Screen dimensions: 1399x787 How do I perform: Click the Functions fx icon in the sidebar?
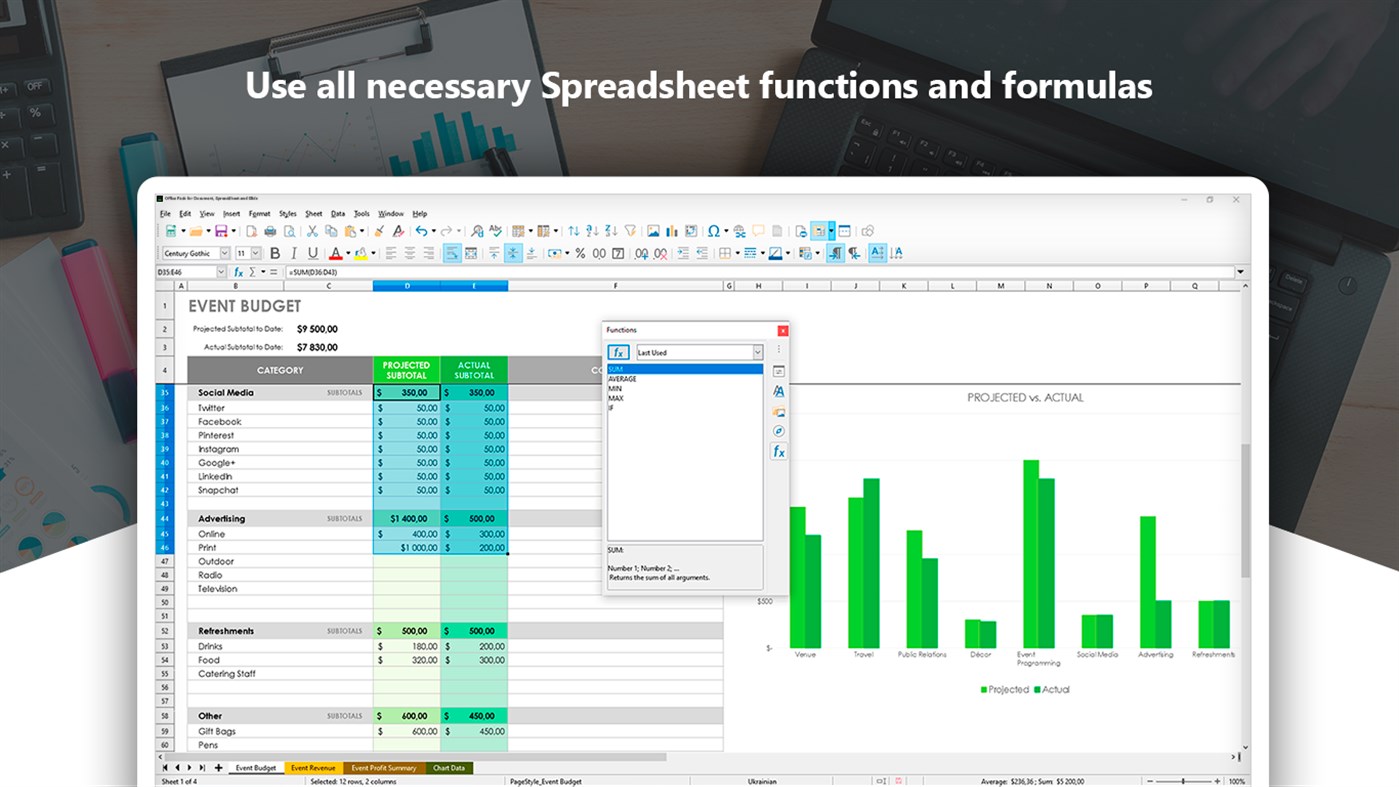(778, 451)
